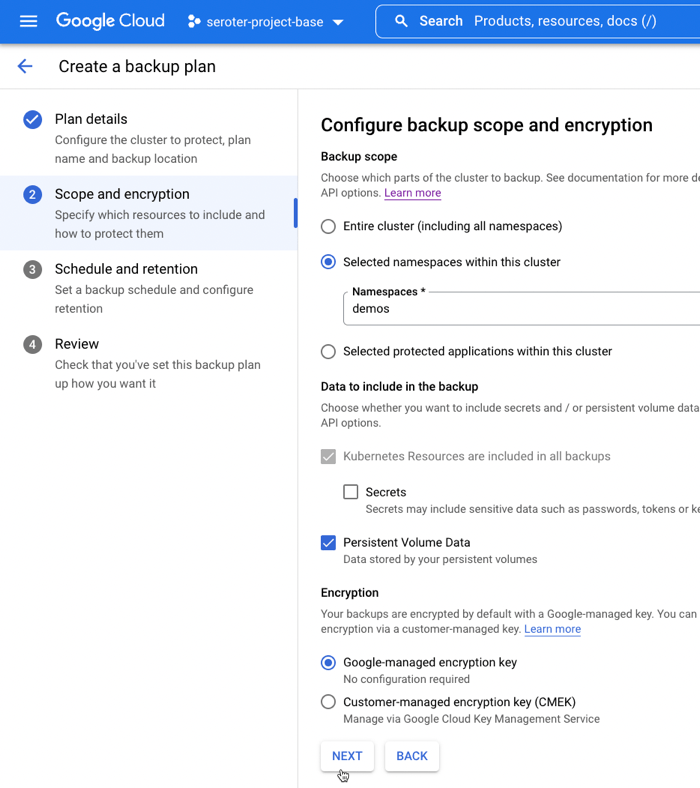
Task: Open Learn more link under Encryption
Action: point(552,629)
